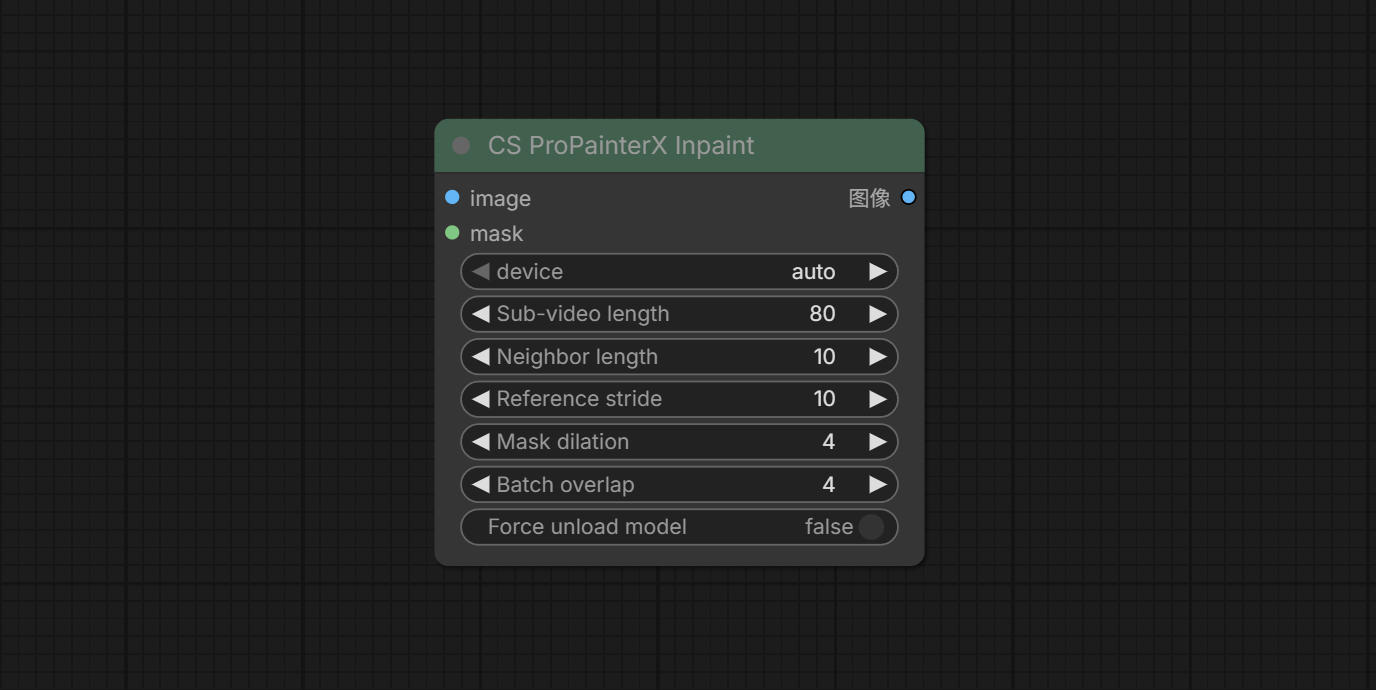Increase Batch overlap with right arrow
The image size is (1376, 690).
click(x=878, y=485)
